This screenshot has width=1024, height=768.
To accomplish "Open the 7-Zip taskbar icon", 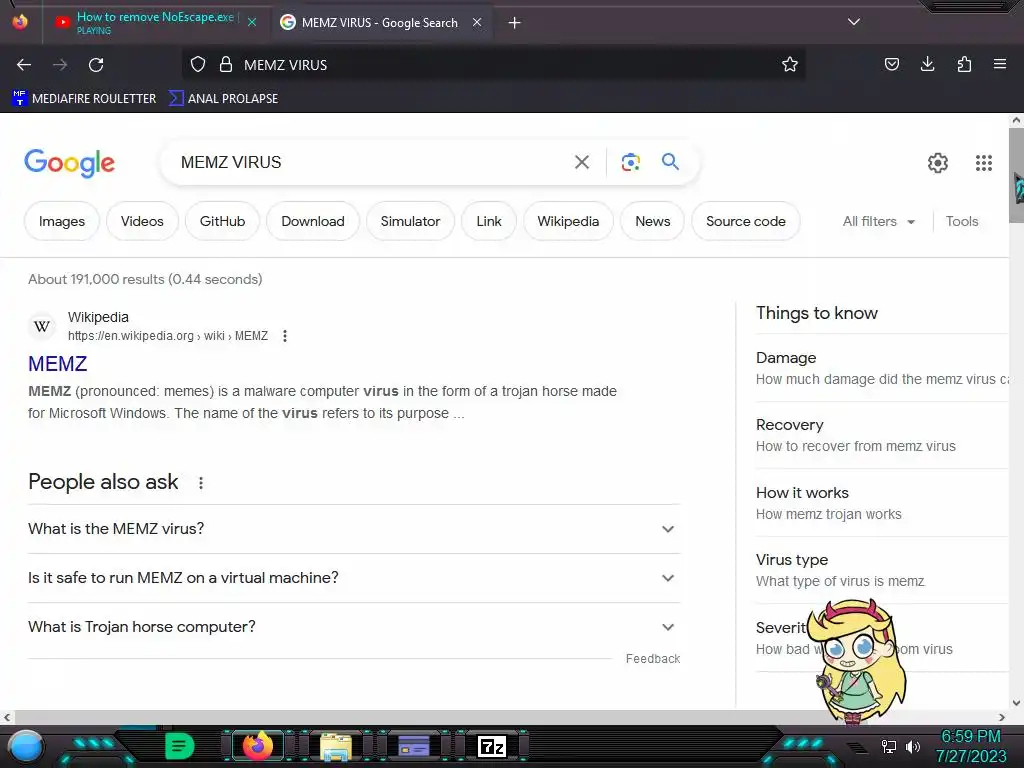I will [492, 746].
